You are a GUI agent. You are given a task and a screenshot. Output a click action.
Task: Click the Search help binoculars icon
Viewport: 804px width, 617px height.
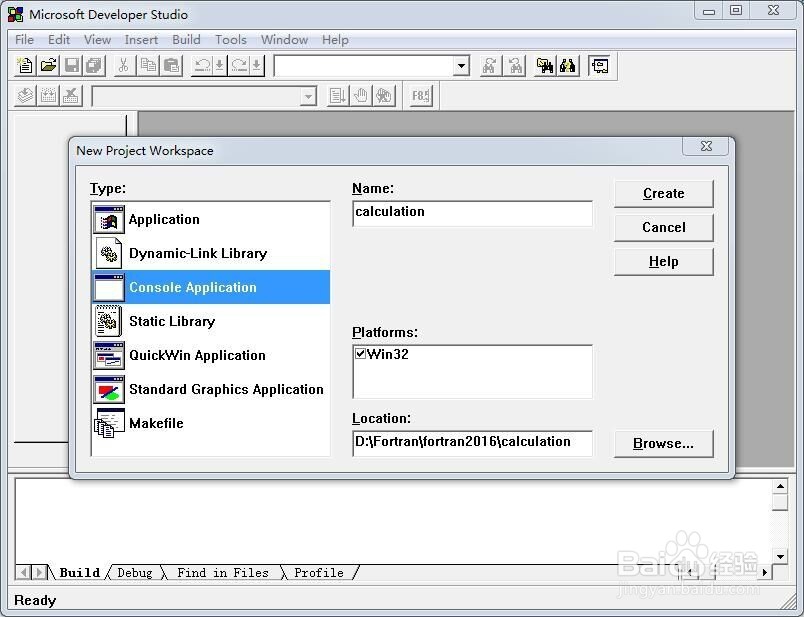click(568, 66)
